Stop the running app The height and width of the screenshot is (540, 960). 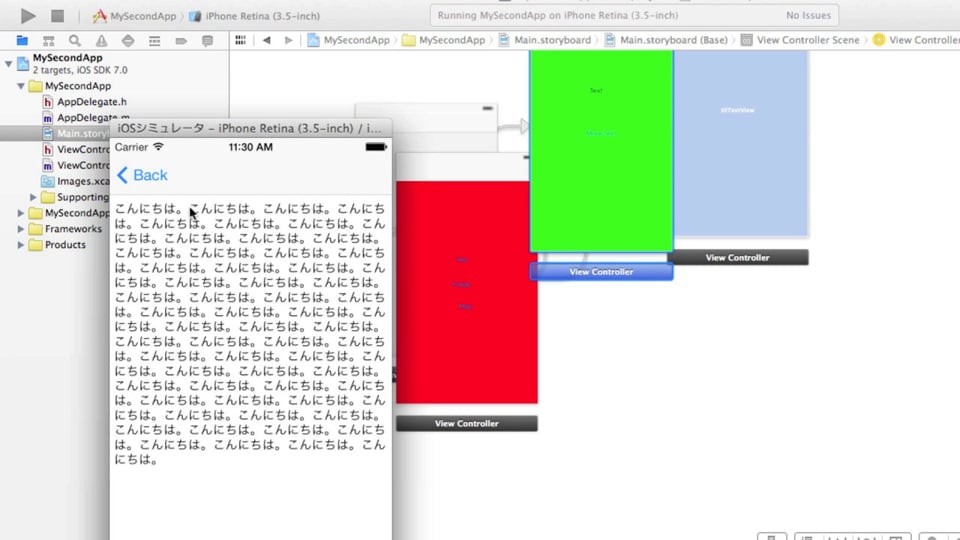(x=58, y=16)
